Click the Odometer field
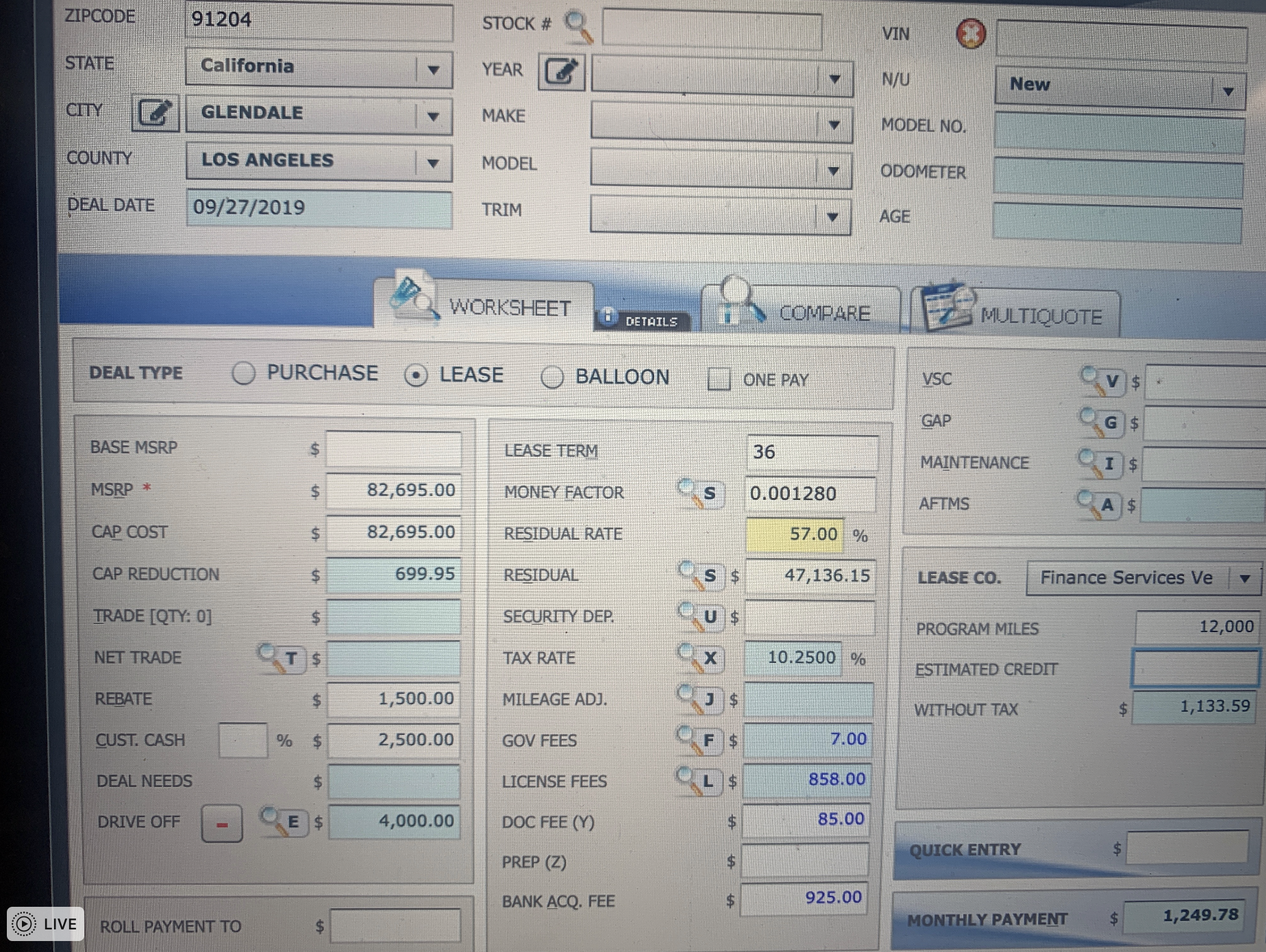The height and width of the screenshot is (952, 1266). point(1117,179)
